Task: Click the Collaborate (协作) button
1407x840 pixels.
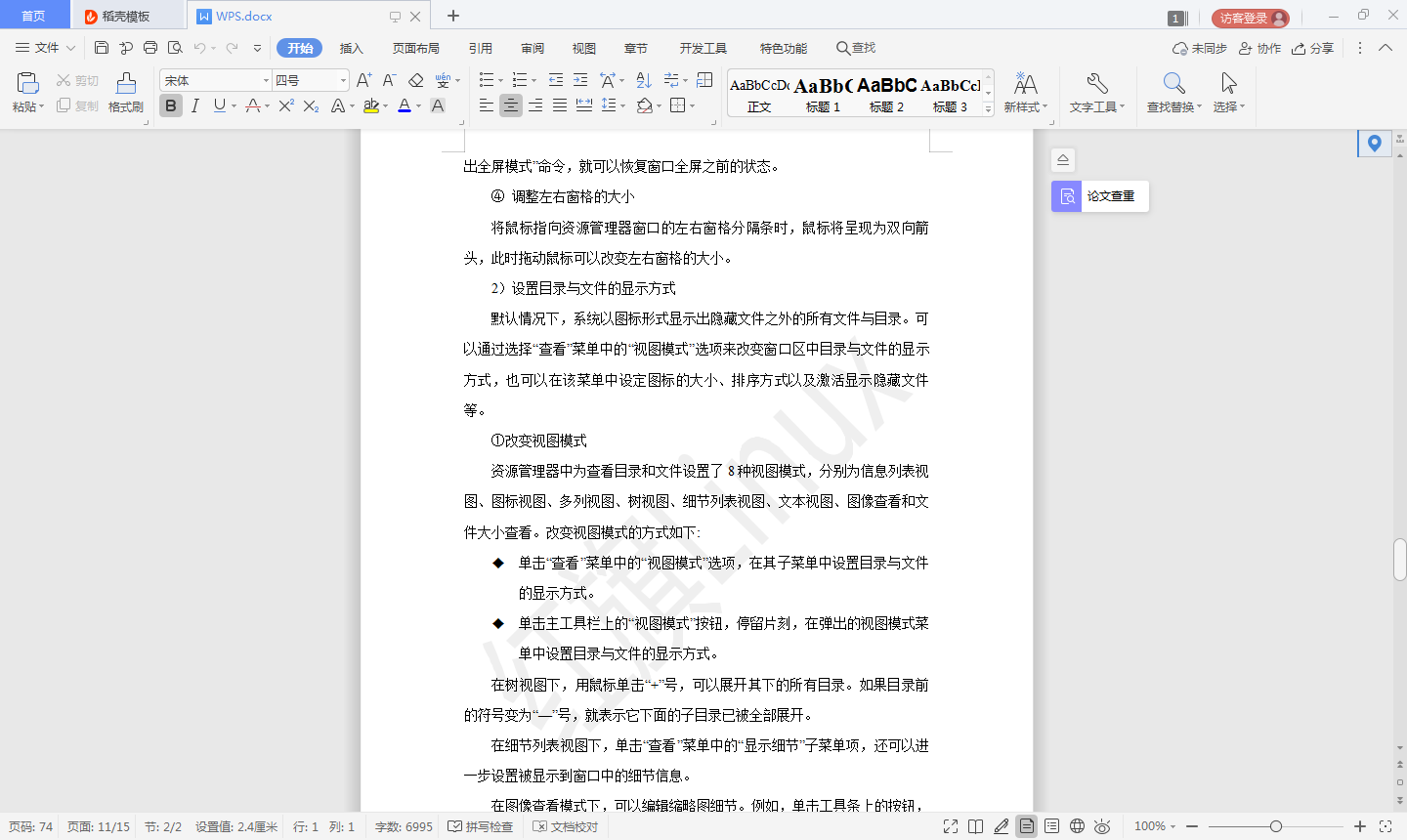Action: 1260,48
